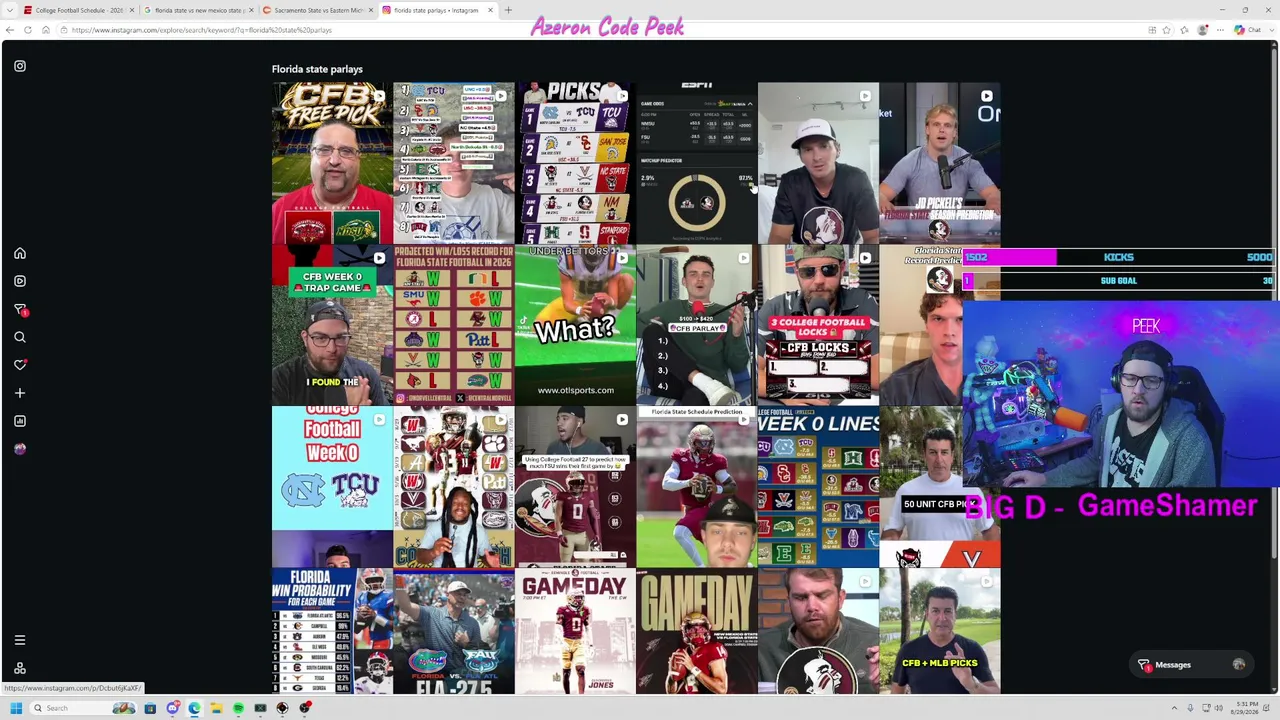The width and height of the screenshot is (1280, 720).
Task: Click the bottom Meta apps sidebar icon
Action: pos(20,668)
